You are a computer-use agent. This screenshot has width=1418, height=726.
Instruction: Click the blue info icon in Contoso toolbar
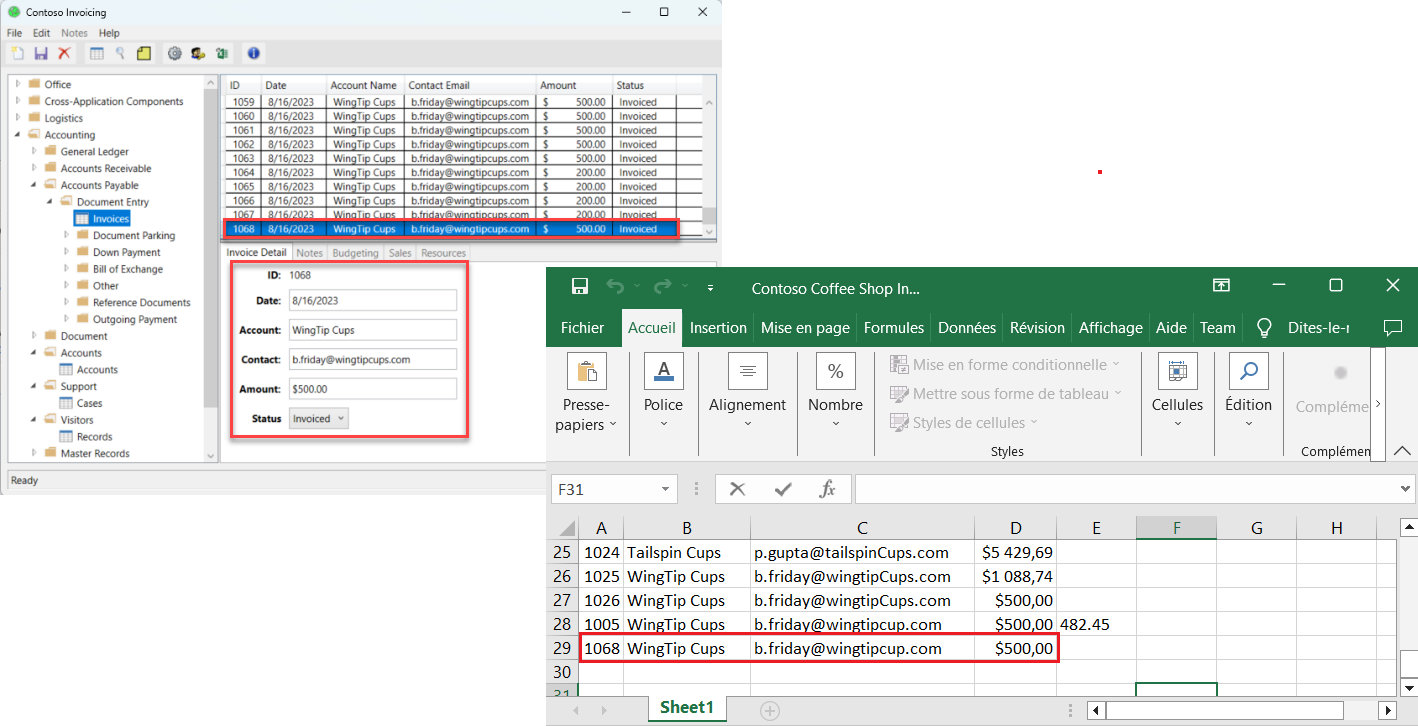pos(253,53)
